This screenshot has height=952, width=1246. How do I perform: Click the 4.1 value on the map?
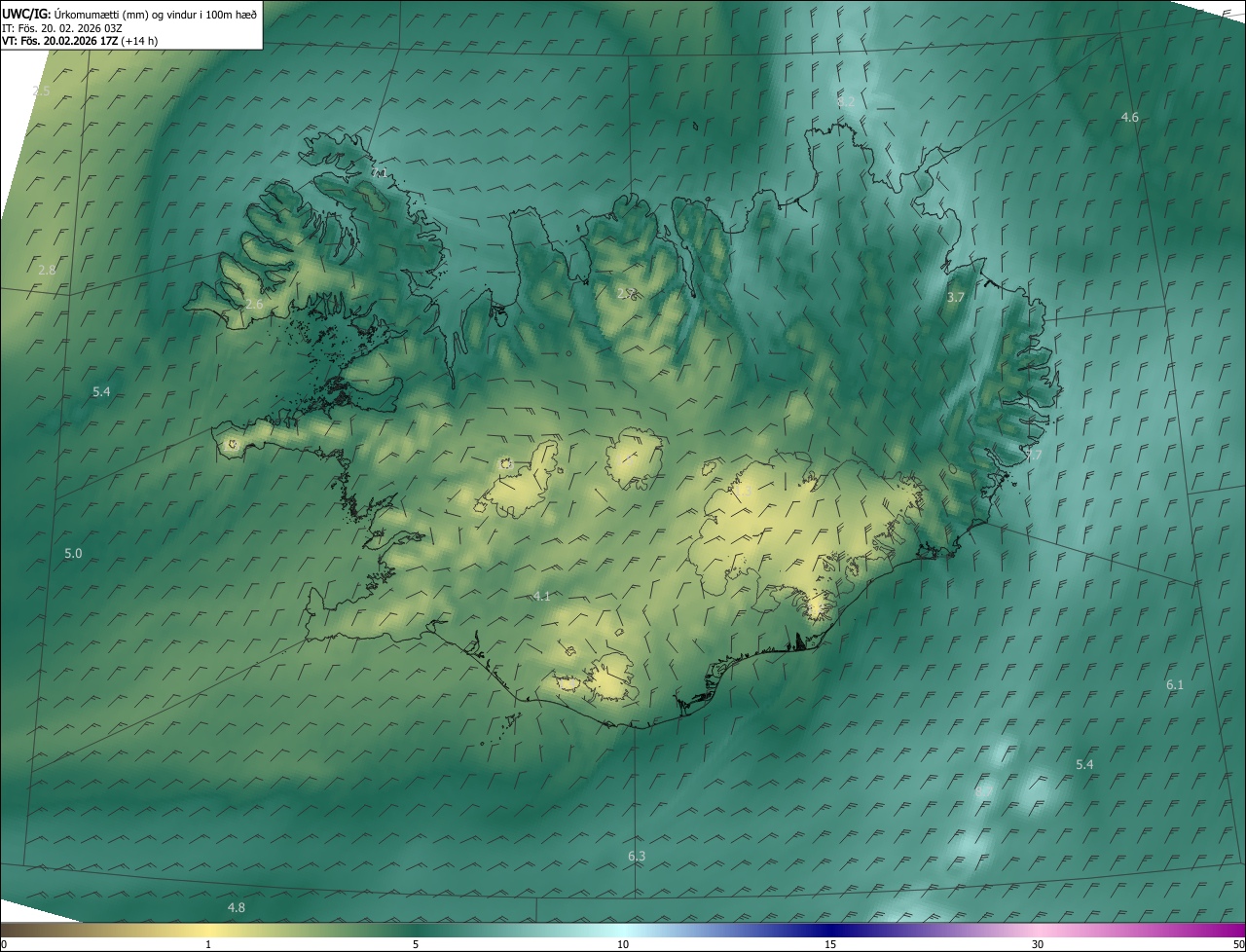tap(542, 596)
